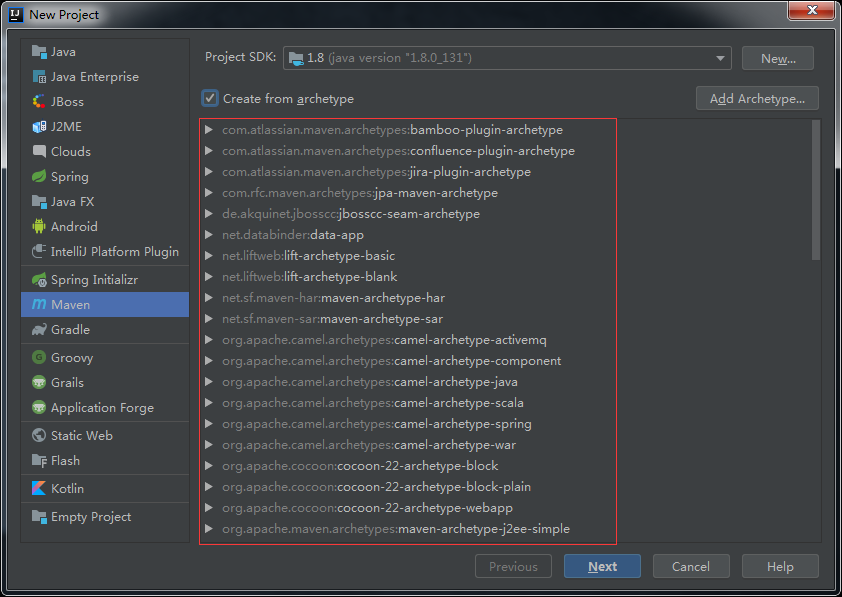Viewport: 842px width, 597px height.
Task: Choose the JBoss icon in sidebar
Action: coord(39,101)
